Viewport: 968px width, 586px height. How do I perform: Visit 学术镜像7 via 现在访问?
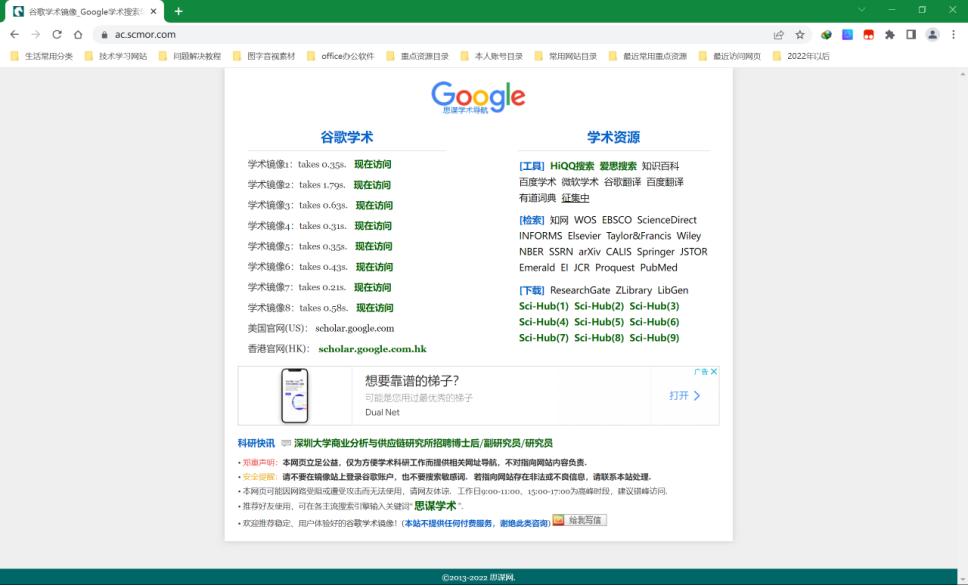(x=373, y=287)
